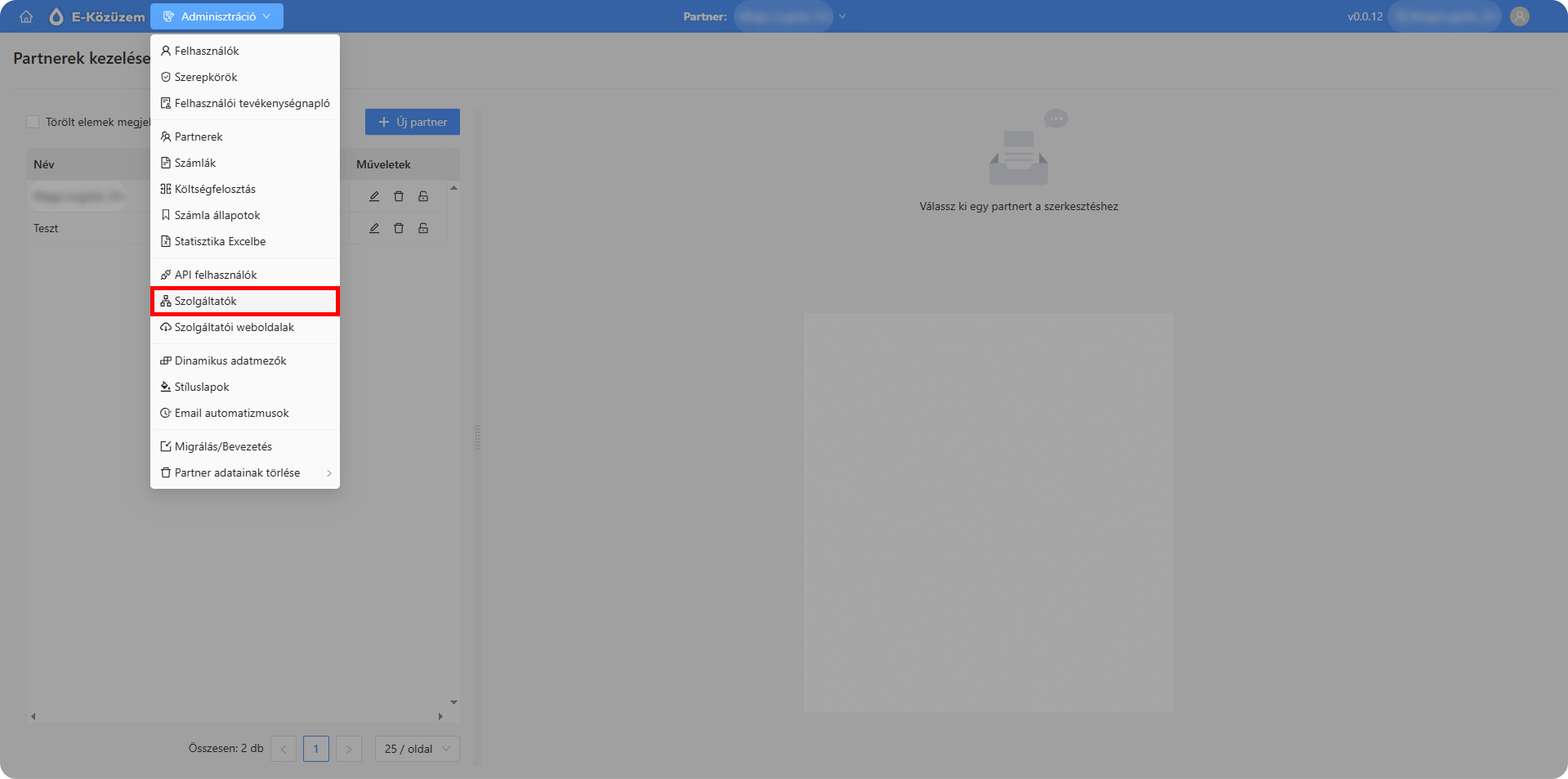Open the Partner selector dropdown arrow
This screenshot has width=1568, height=779.
point(842,16)
